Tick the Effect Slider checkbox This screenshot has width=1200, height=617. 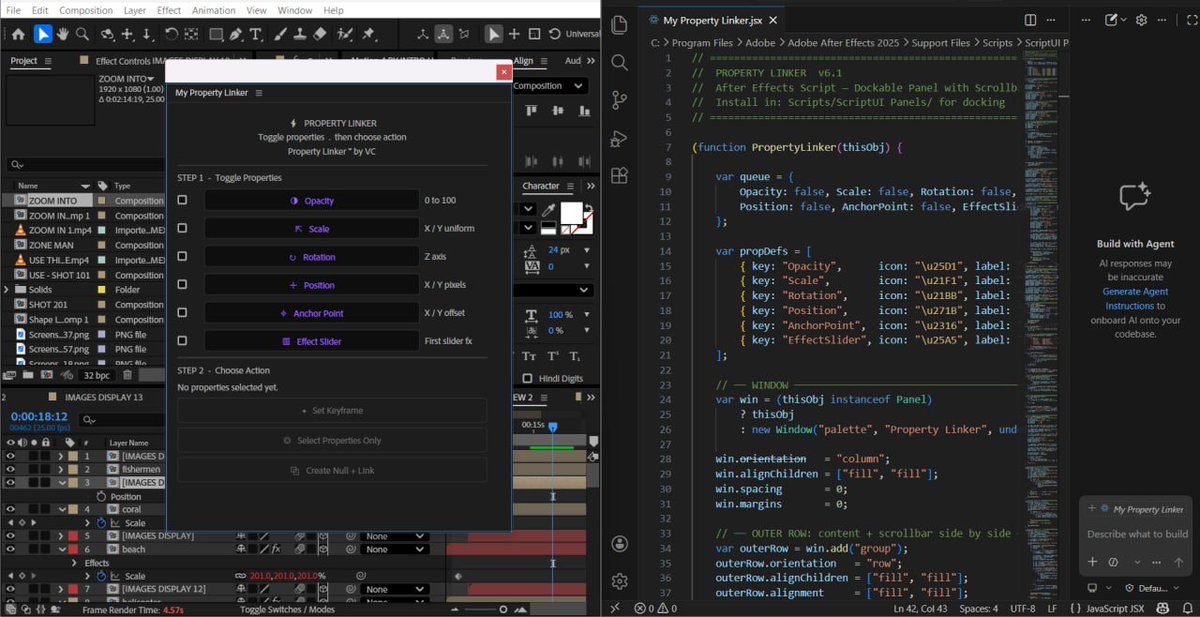(182, 341)
